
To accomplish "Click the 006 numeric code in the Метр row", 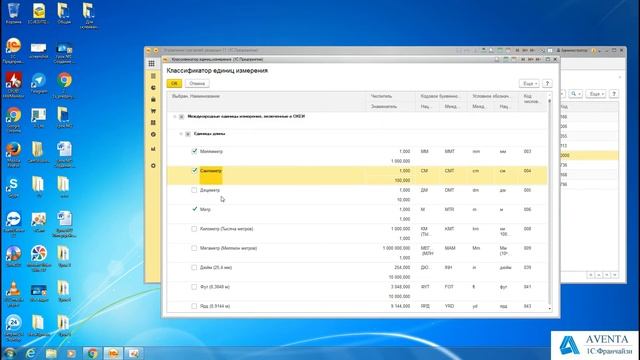I will pyautogui.click(x=527, y=209).
